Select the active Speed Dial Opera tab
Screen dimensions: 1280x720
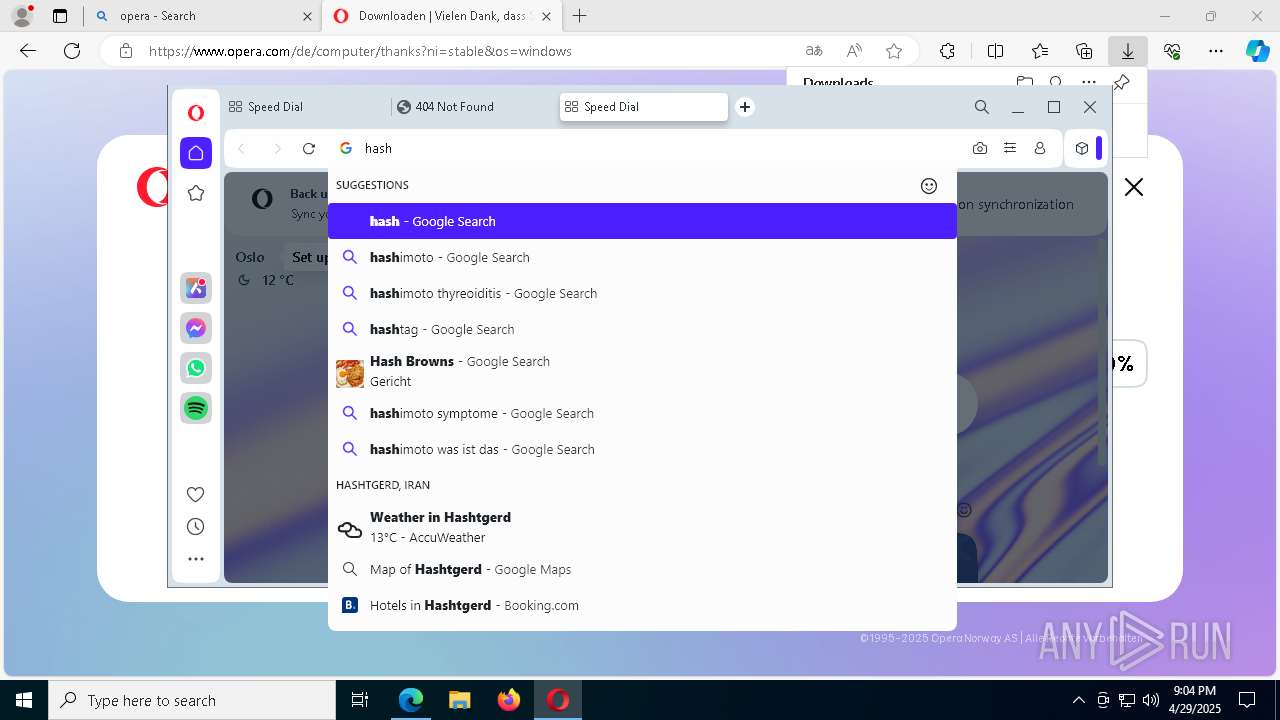(x=644, y=107)
